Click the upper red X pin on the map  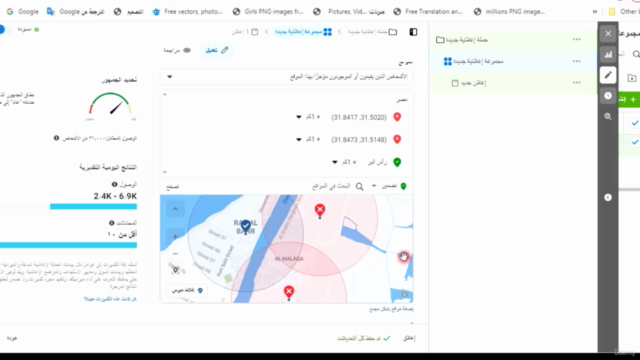tap(320, 211)
